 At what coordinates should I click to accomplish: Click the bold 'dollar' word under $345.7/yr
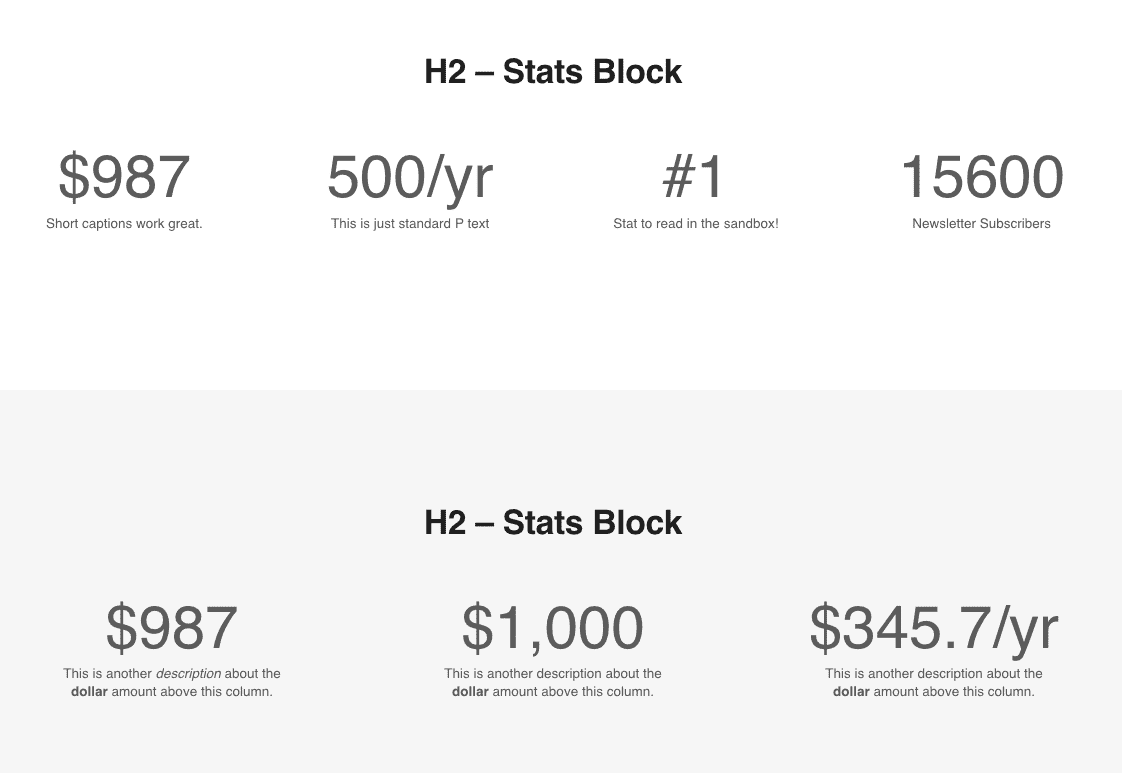(851, 692)
